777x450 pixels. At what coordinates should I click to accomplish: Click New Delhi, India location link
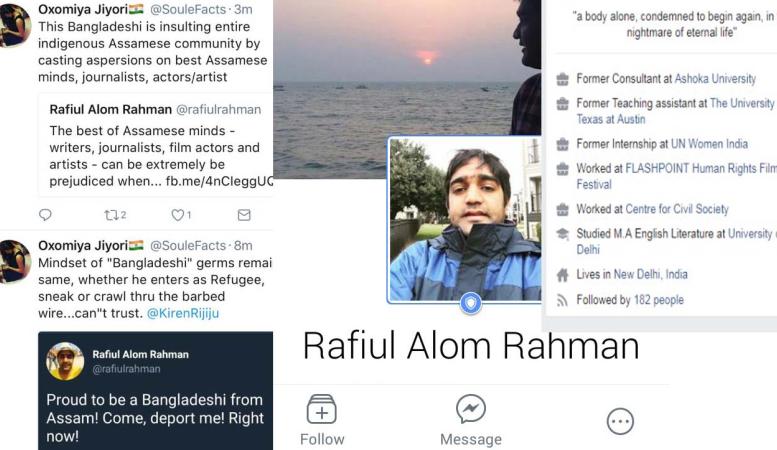point(651,275)
